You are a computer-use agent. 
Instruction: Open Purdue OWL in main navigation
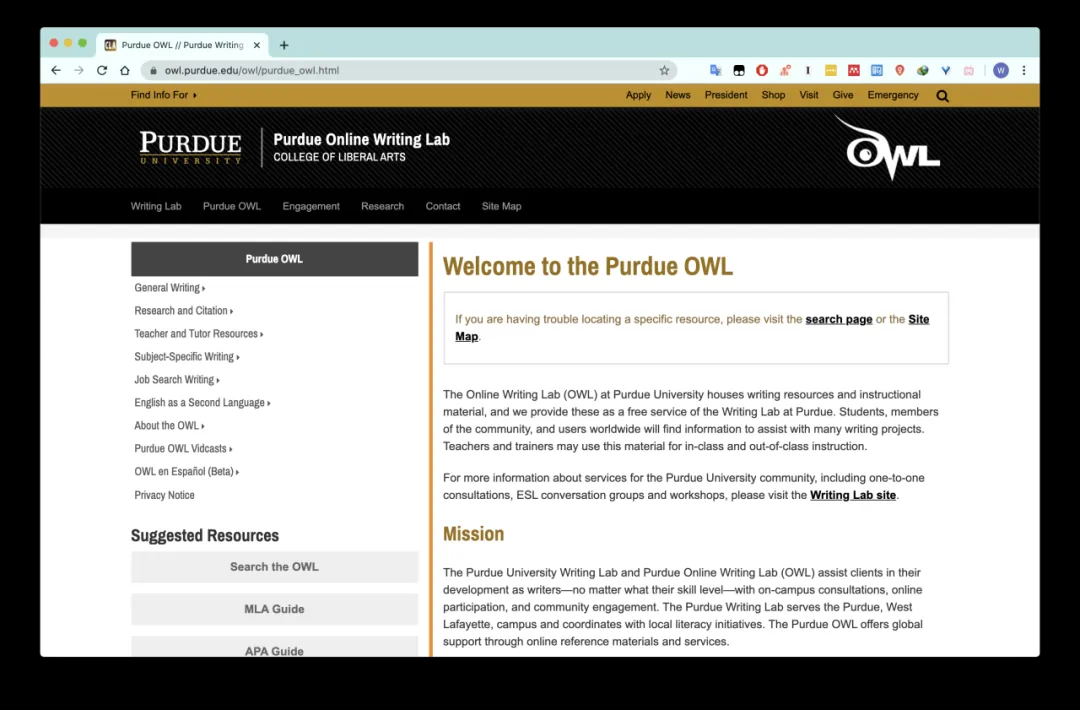[x=231, y=206]
